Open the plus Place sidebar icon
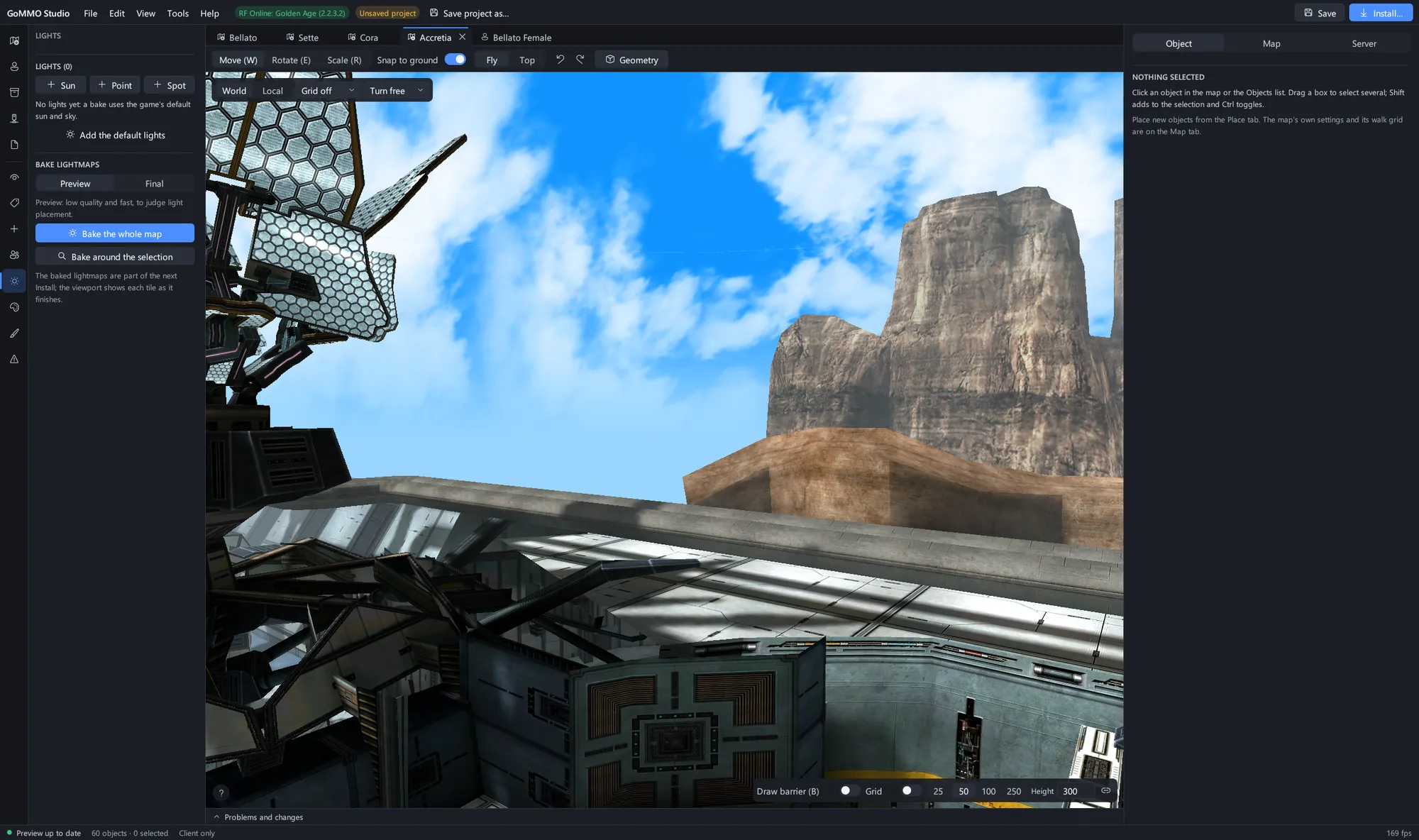 tap(14, 229)
